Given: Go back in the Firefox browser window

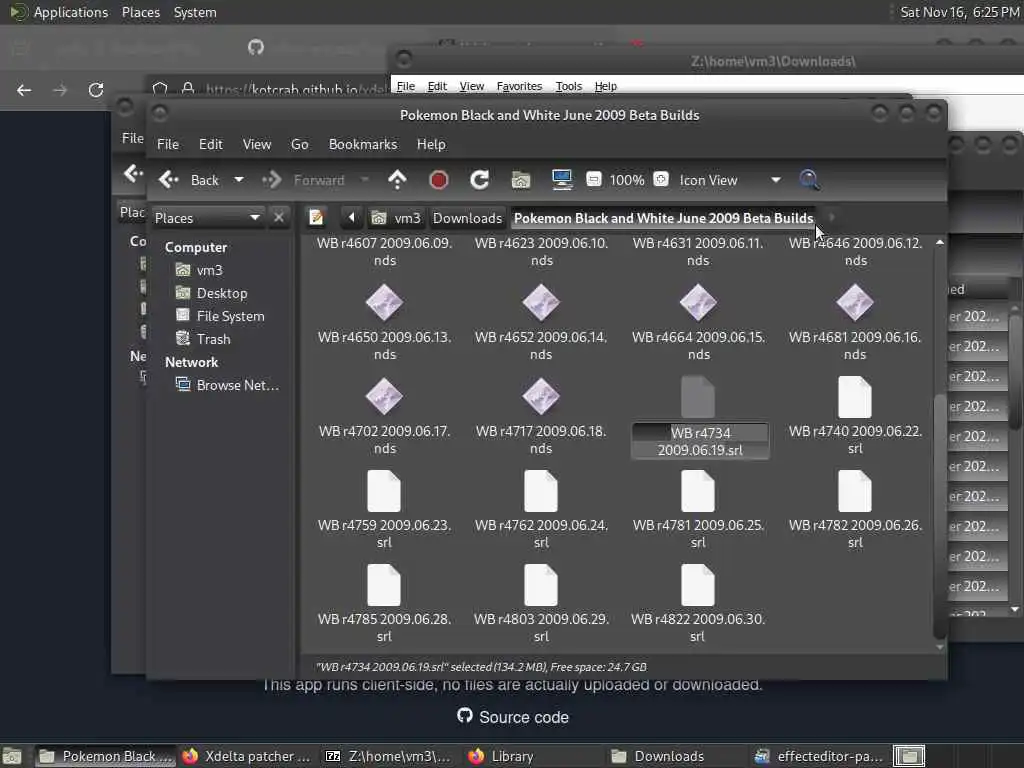Looking at the screenshot, I should tap(24, 90).
